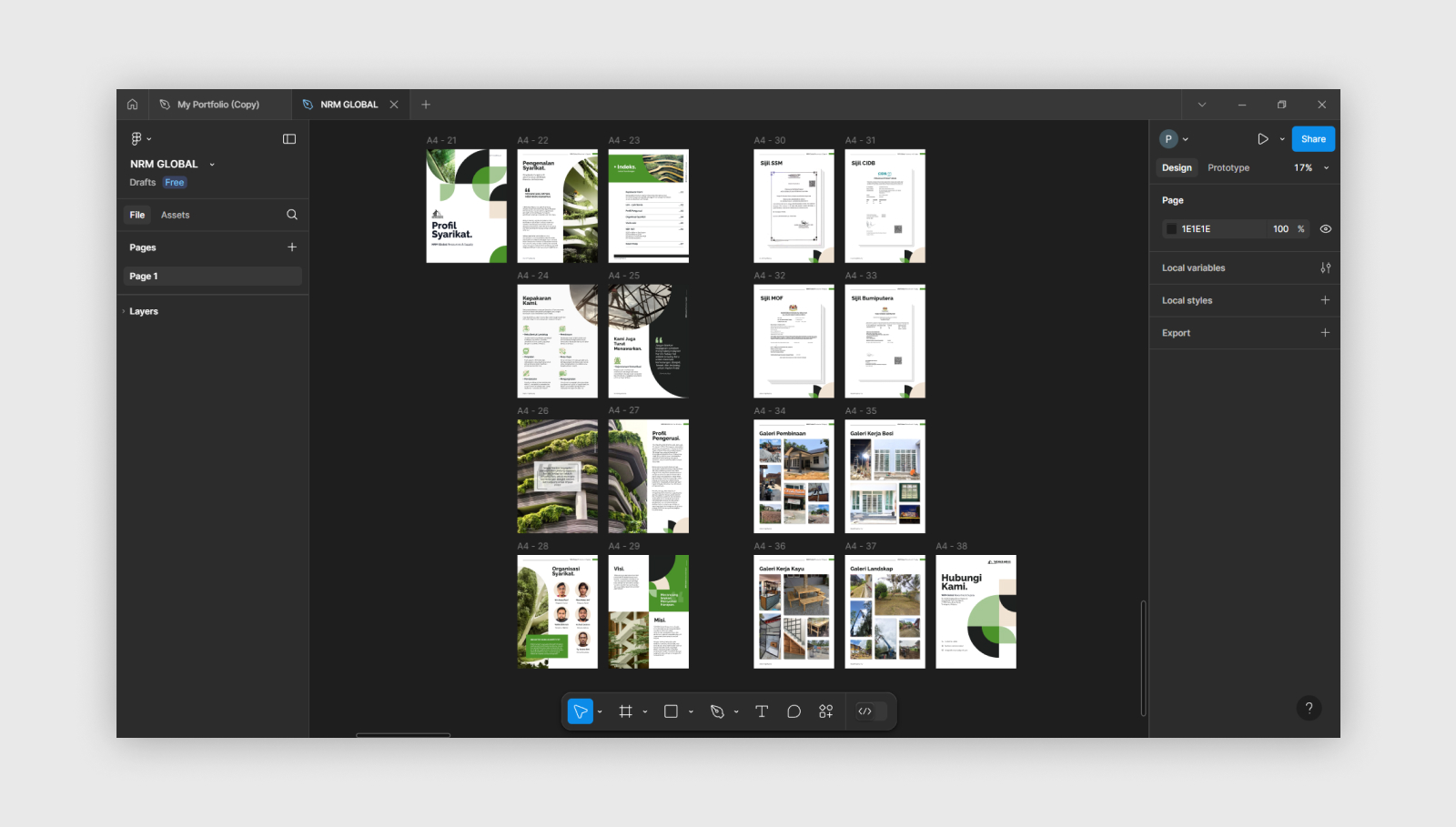Image resolution: width=1456 pixels, height=827 pixels.
Task: Select the Move tool in bottom toolbar
Action: [580, 711]
